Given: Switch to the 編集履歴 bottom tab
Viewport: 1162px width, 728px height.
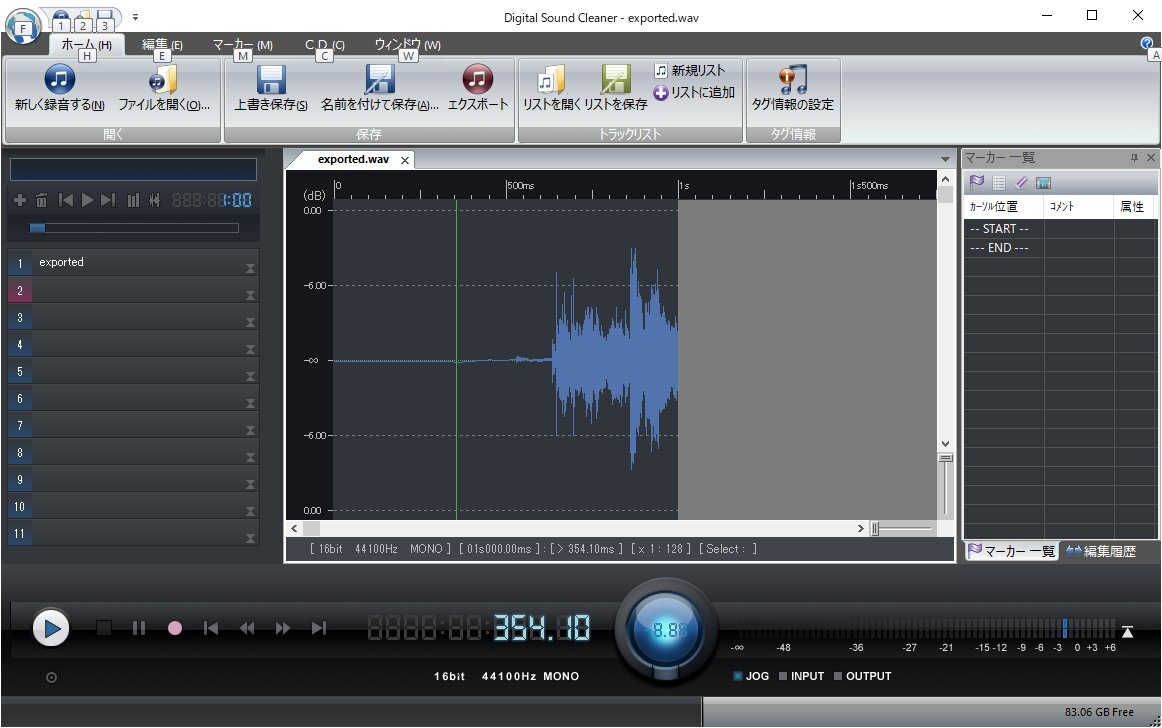Looking at the screenshot, I should [x=1101, y=551].
